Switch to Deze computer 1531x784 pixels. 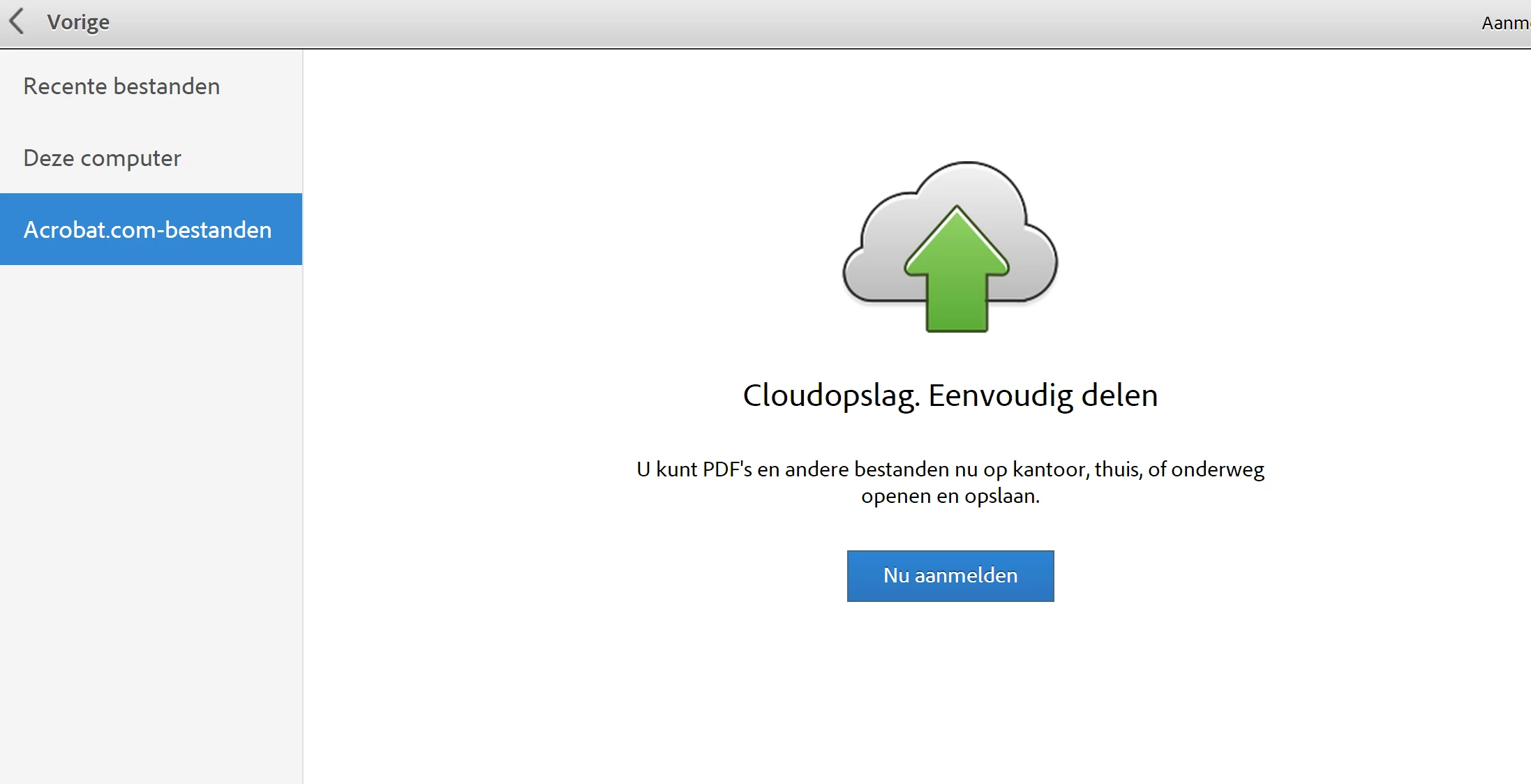(102, 158)
